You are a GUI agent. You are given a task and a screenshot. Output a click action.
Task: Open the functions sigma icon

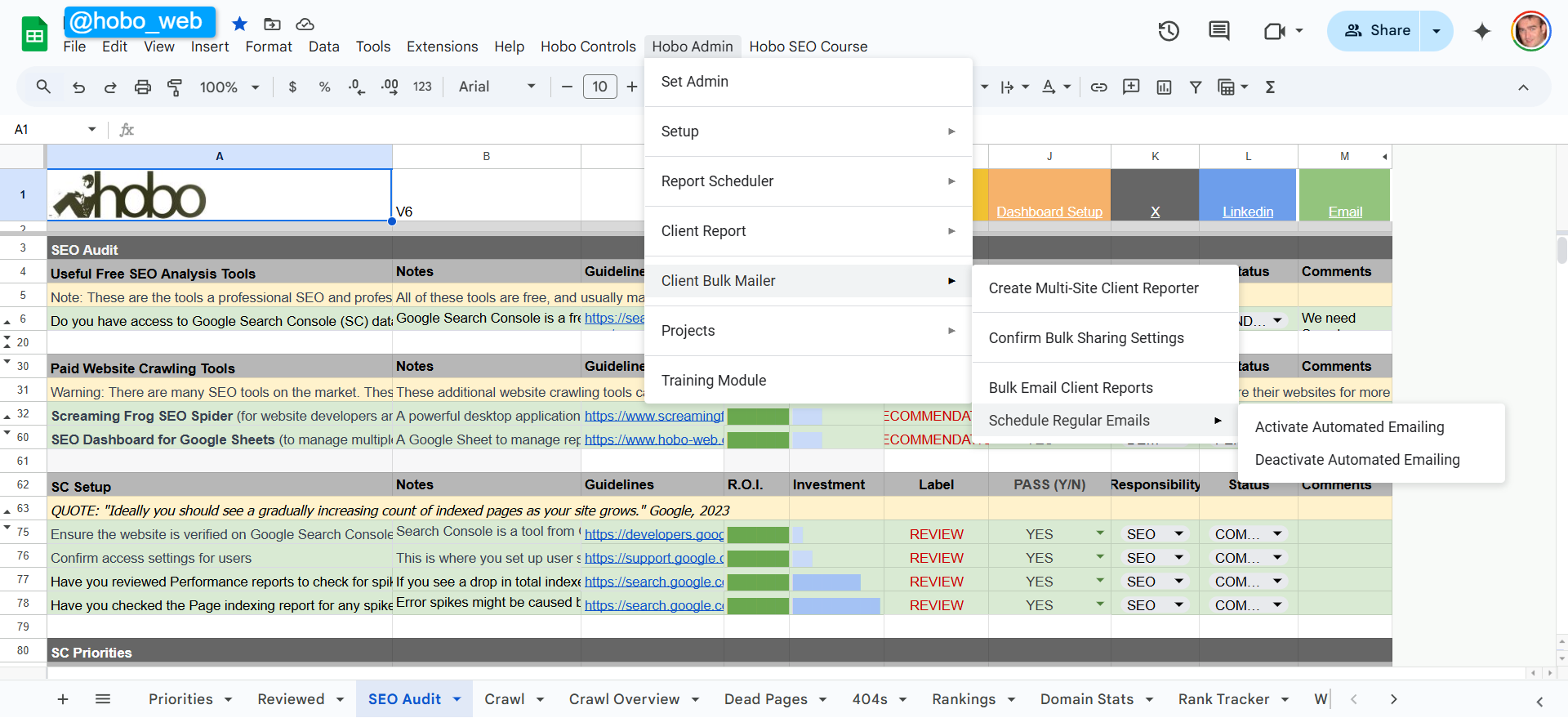pos(1270,87)
